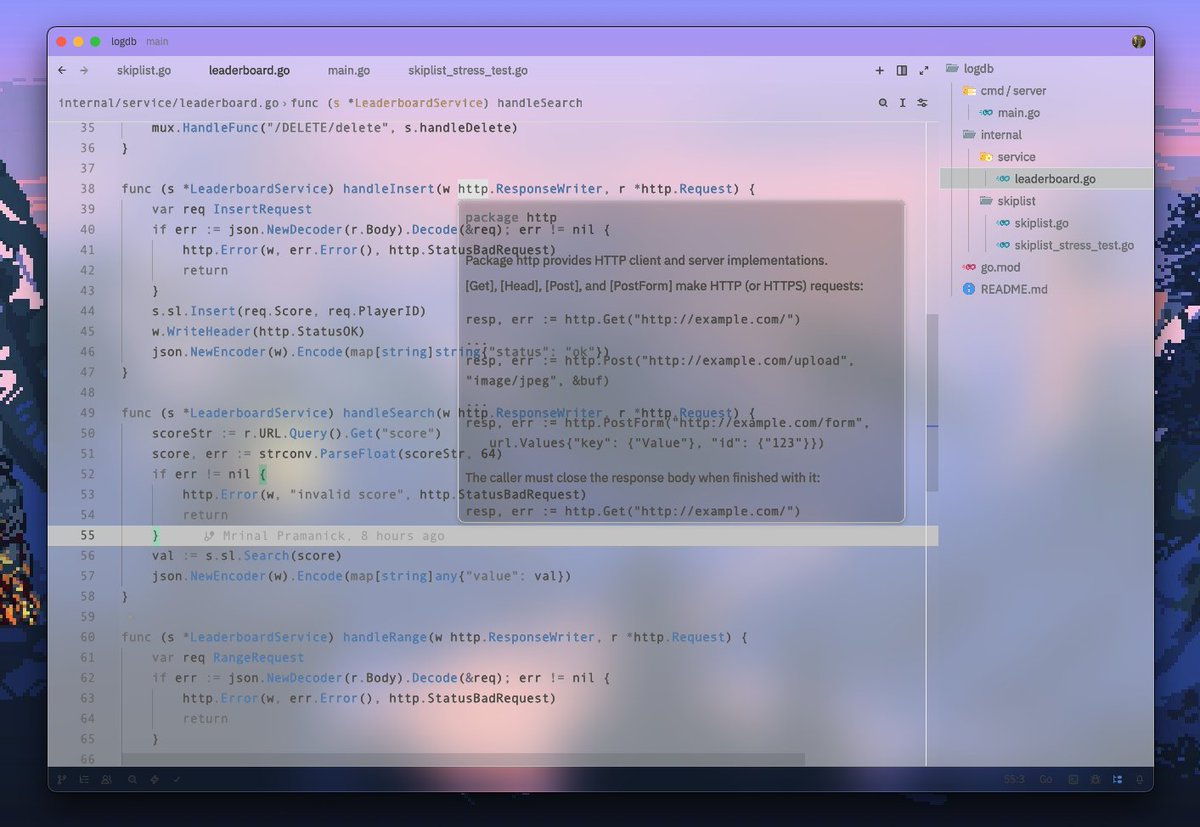The width and height of the screenshot is (1200, 827).
Task: Open notifications bell icon
Action: pos(1139,779)
